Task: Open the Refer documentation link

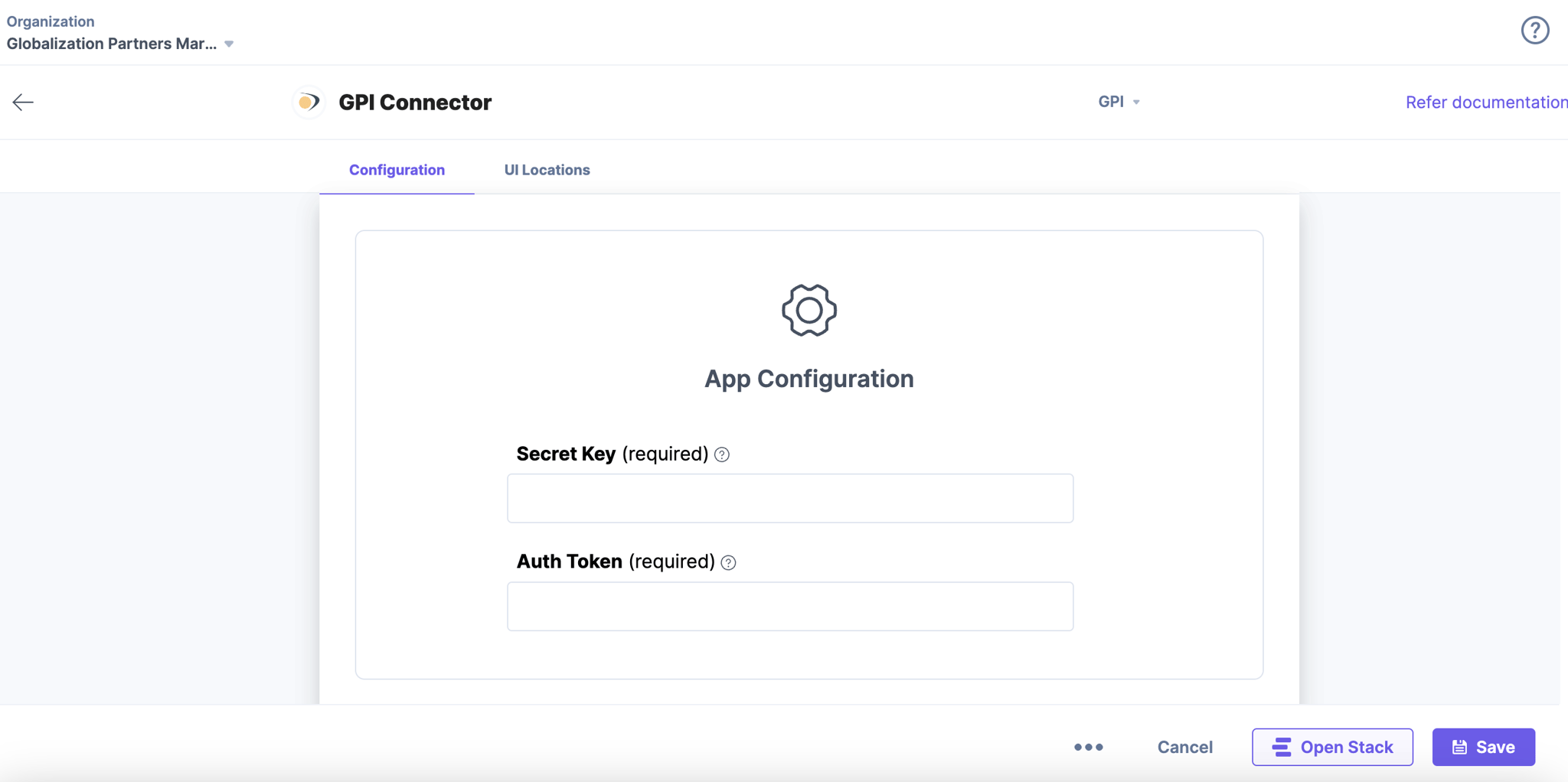Action: pos(1486,102)
